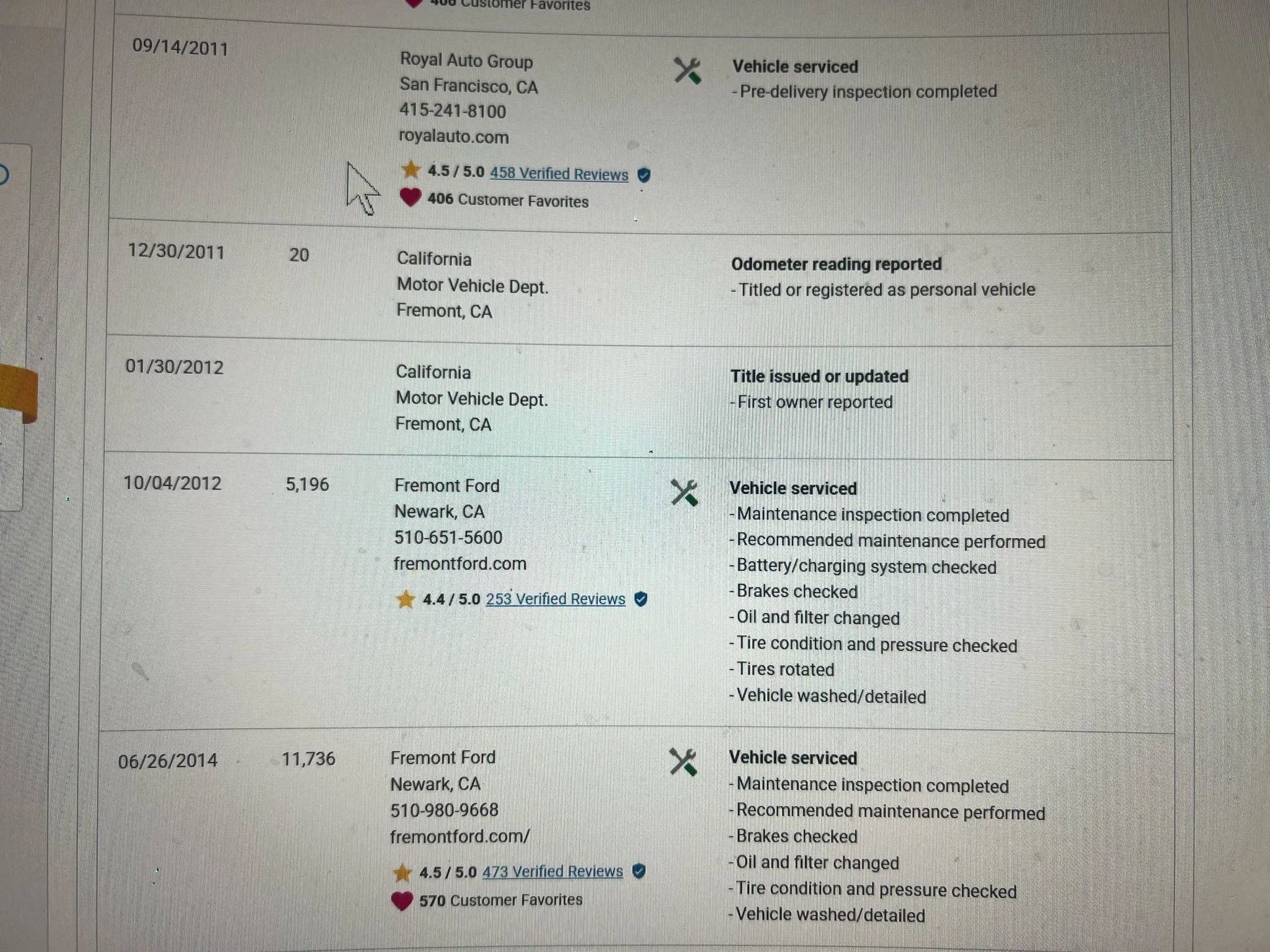Click the 11,736 mileage reading
Screen dimensions: 1270x952
308,759
